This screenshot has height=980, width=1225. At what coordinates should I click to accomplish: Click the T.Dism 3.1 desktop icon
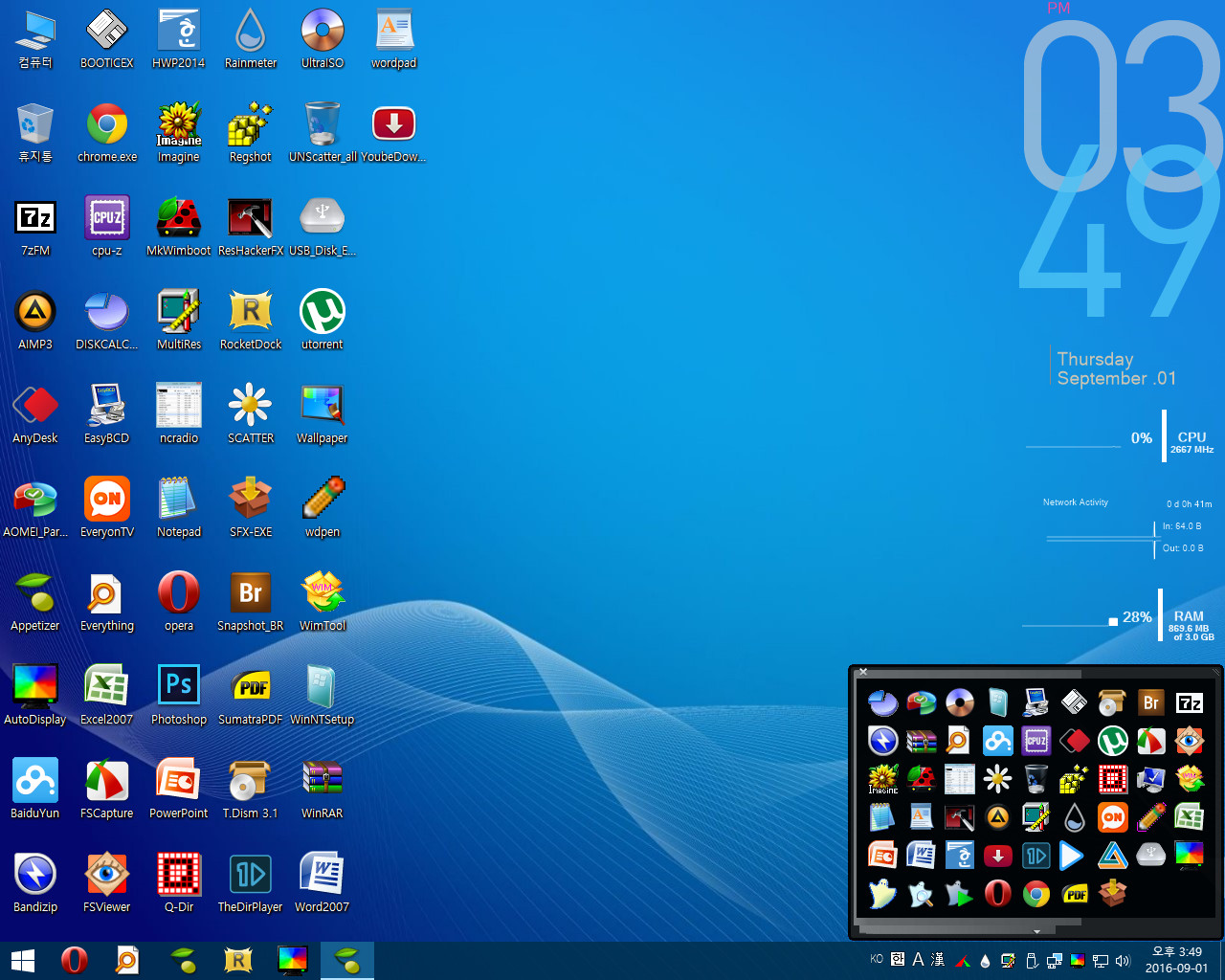(x=251, y=791)
